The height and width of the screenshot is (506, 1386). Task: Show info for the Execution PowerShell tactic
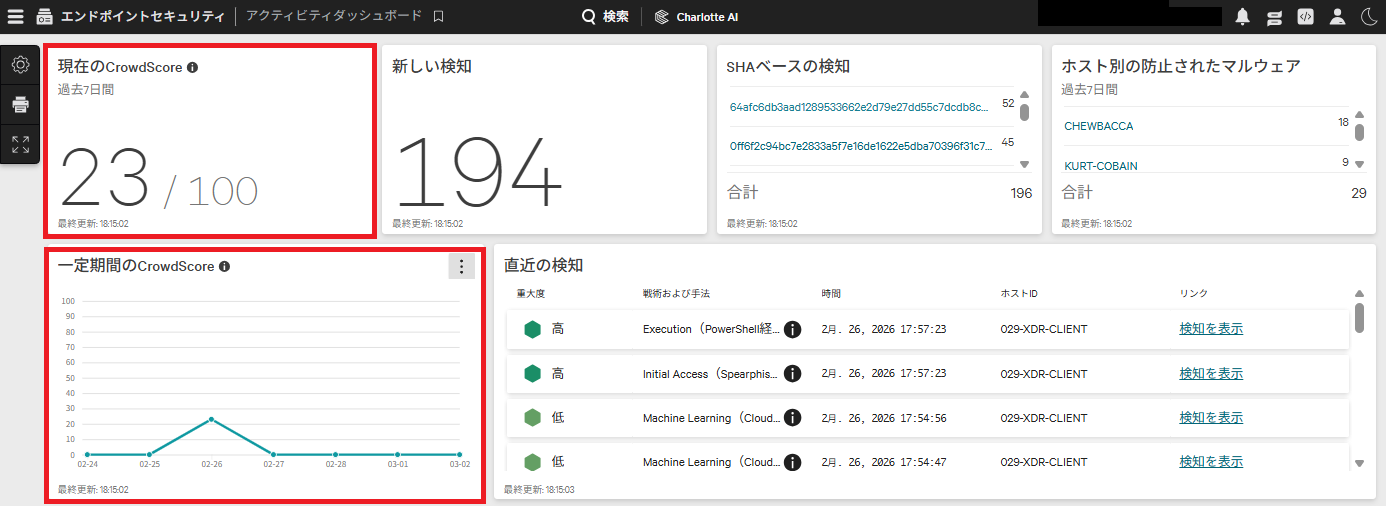(792, 329)
